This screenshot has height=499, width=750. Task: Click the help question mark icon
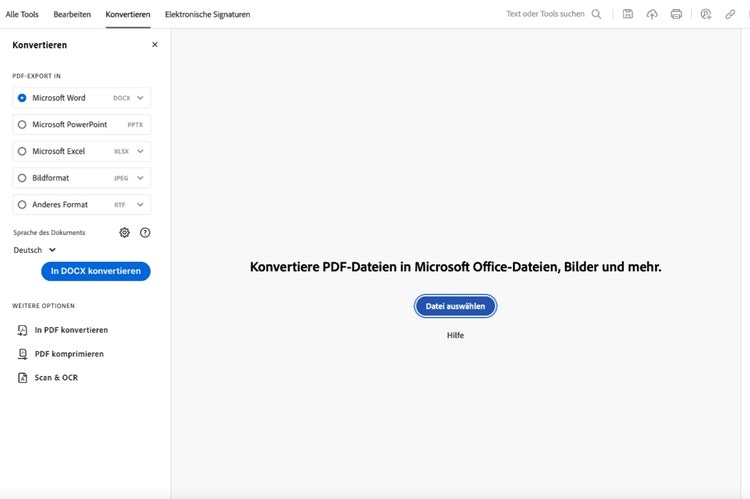pos(145,232)
